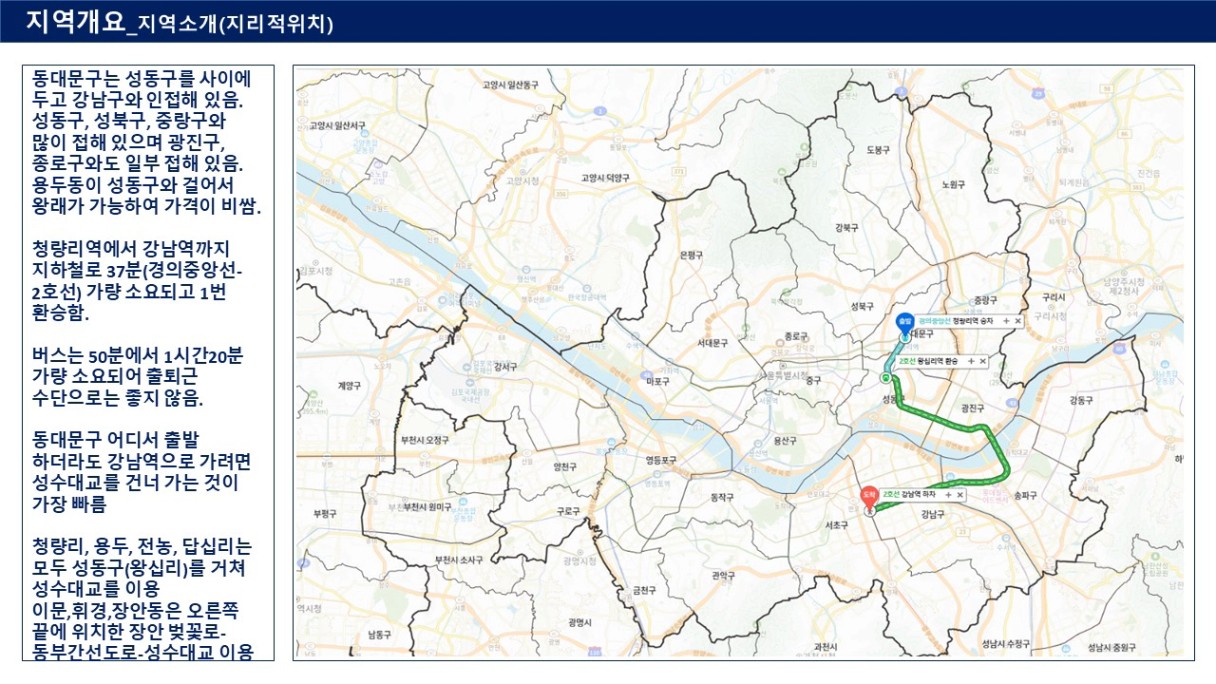Click the 중랑구 label on the map
1216x684 pixels.
click(986, 299)
